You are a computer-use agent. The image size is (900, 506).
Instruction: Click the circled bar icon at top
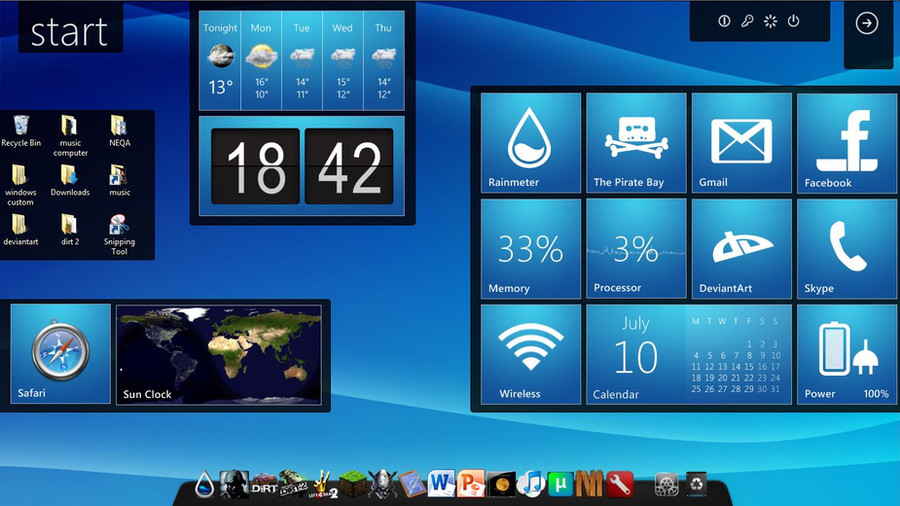click(x=724, y=21)
